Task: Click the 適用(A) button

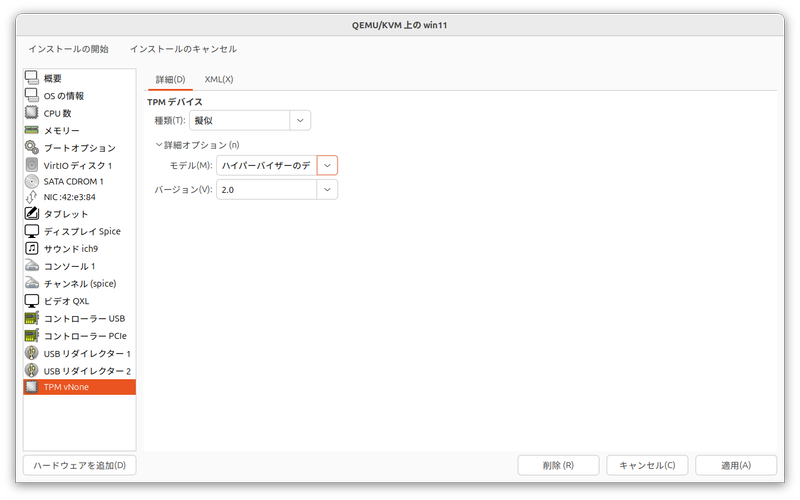Action: click(x=736, y=465)
